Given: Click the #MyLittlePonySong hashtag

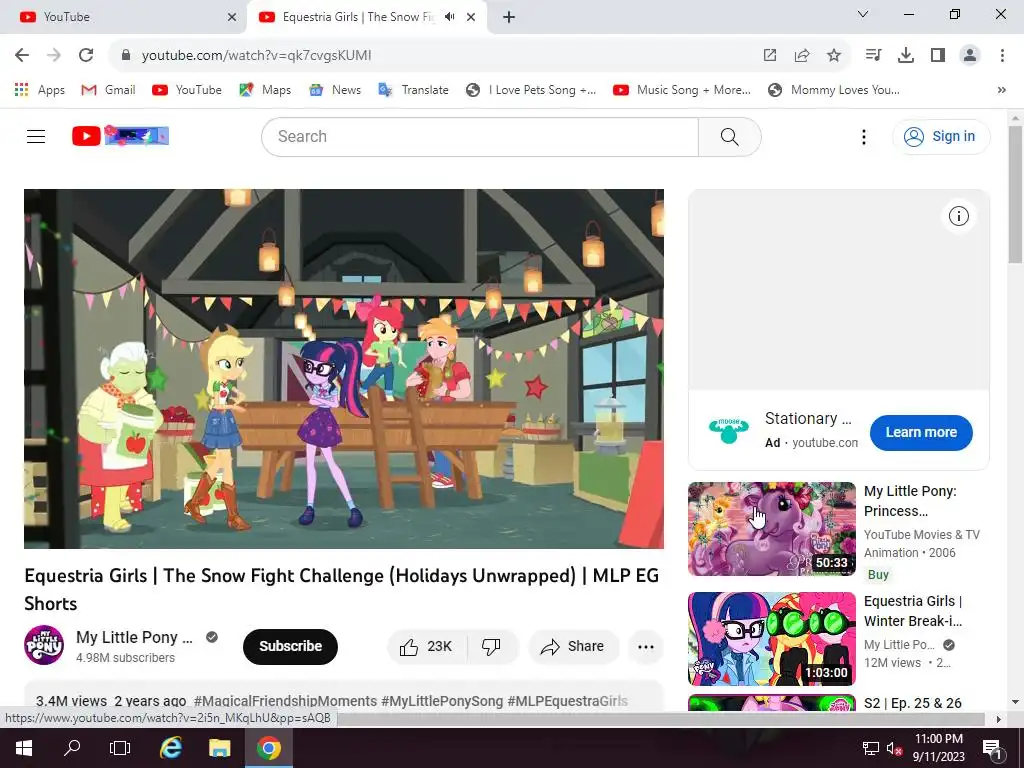Looking at the screenshot, I should pyautogui.click(x=442, y=701).
